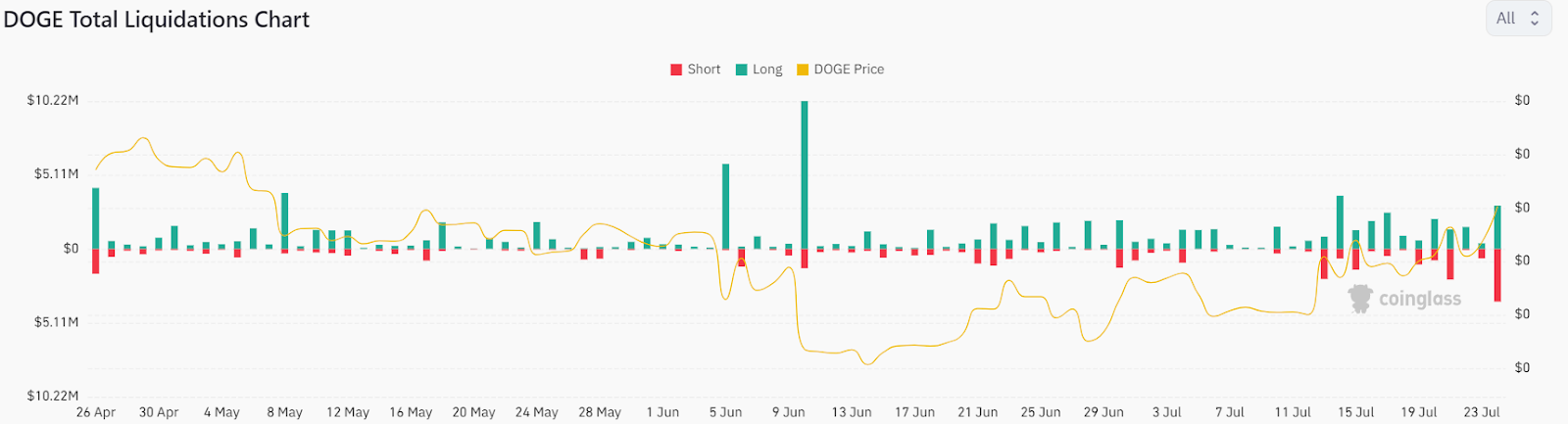Toggle the Short legend series
1568x424 pixels.
tap(695, 70)
